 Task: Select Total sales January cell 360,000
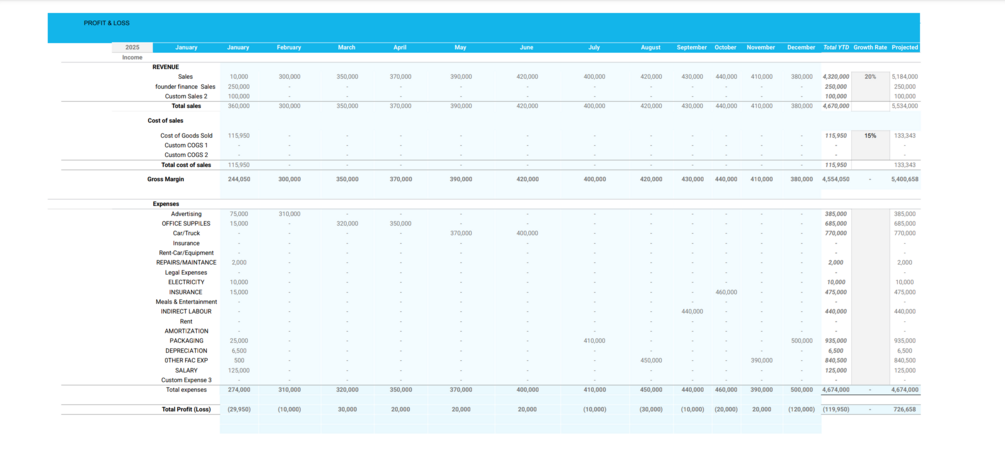pyautogui.click(x=238, y=106)
